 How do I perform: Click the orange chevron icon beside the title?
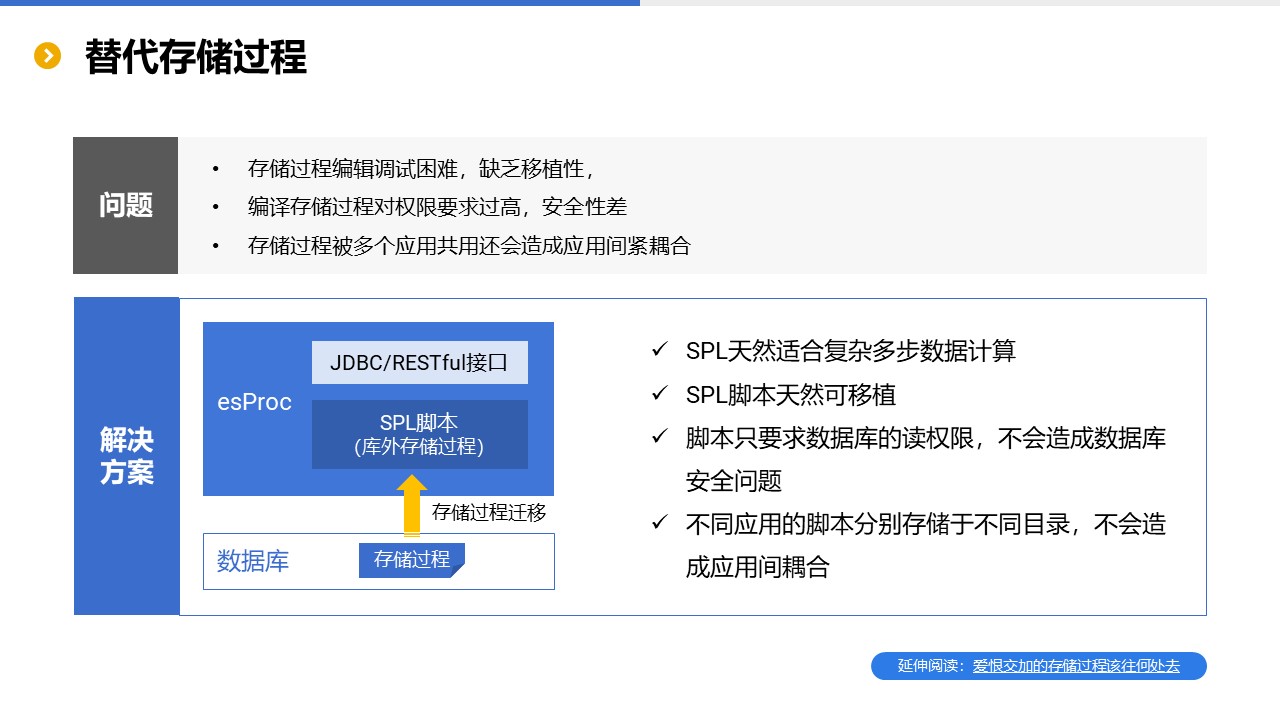point(47,56)
